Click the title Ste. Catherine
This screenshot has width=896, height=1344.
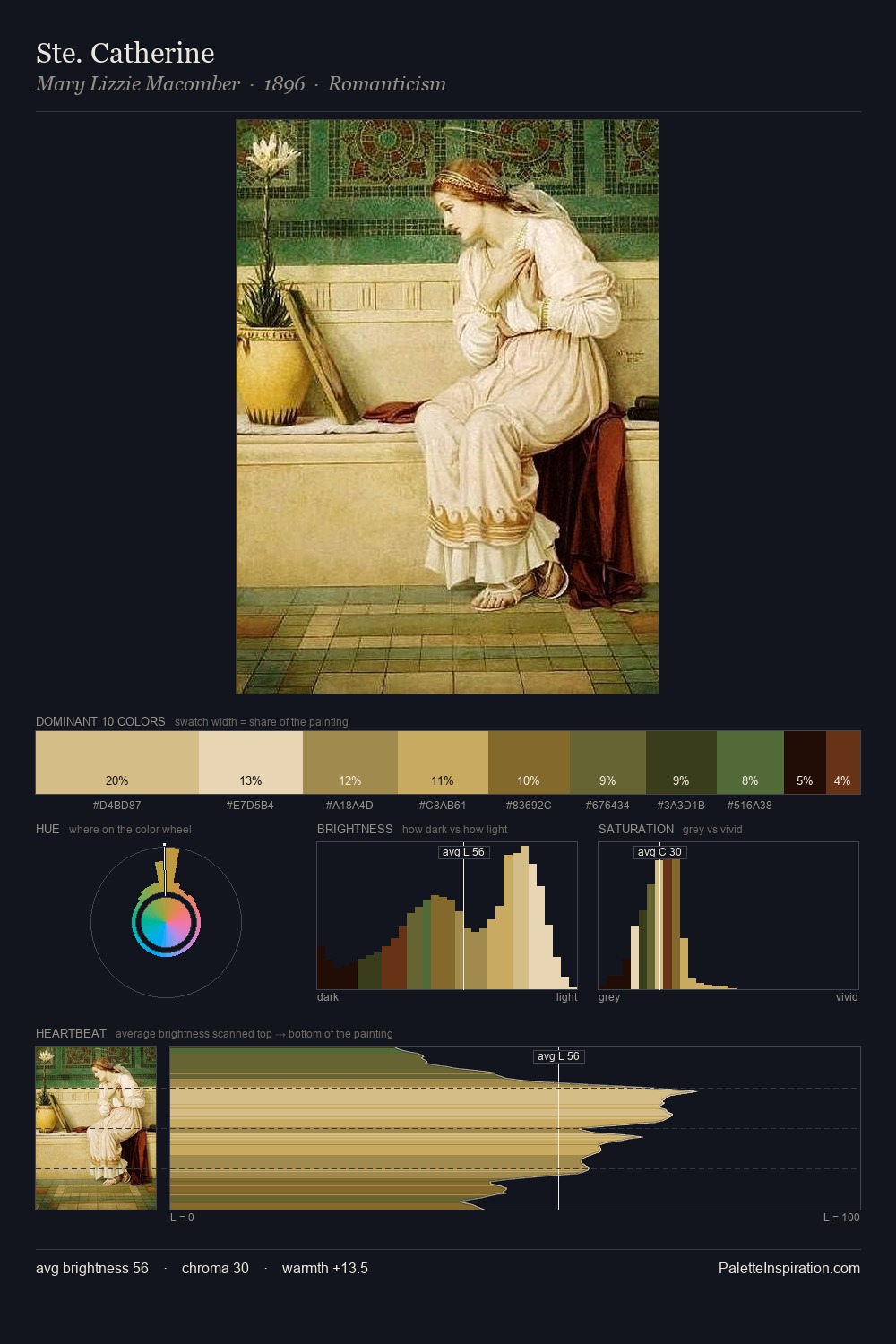(x=125, y=53)
